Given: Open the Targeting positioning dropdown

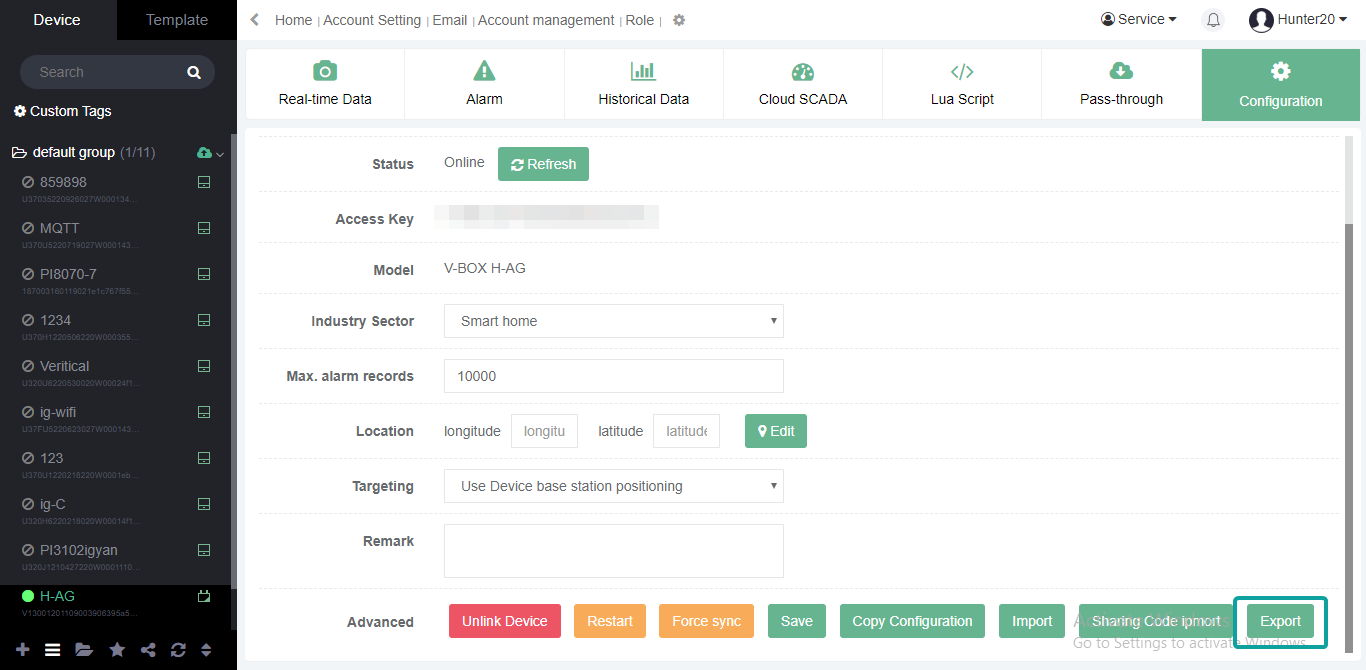Looking at the screenshot, I should tap(613, 486).
